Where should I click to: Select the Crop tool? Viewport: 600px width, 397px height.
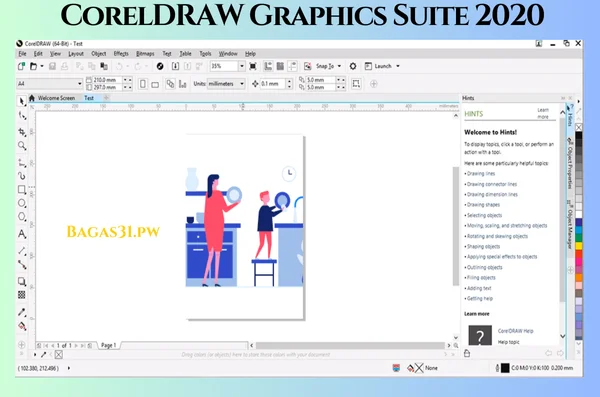click(22, 132)
